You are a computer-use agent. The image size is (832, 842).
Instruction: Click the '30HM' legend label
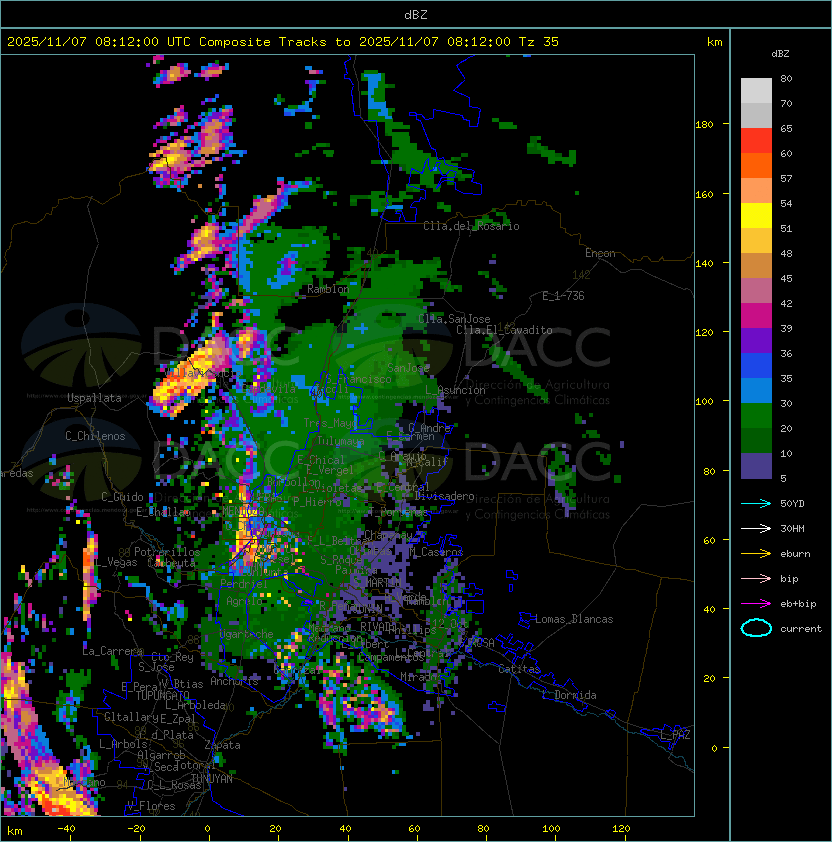792,529
